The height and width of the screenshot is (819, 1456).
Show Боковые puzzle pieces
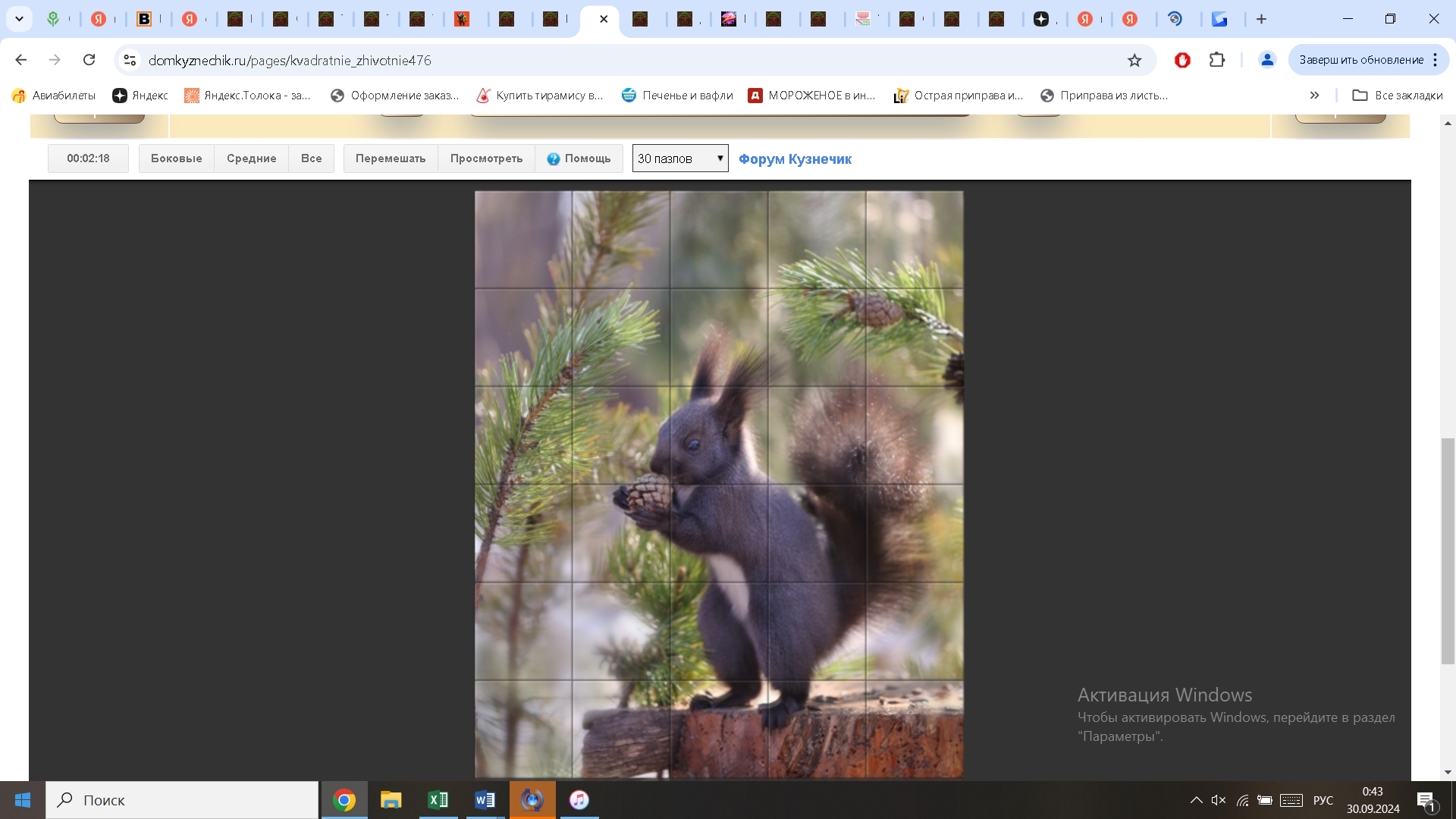[177, 158]
